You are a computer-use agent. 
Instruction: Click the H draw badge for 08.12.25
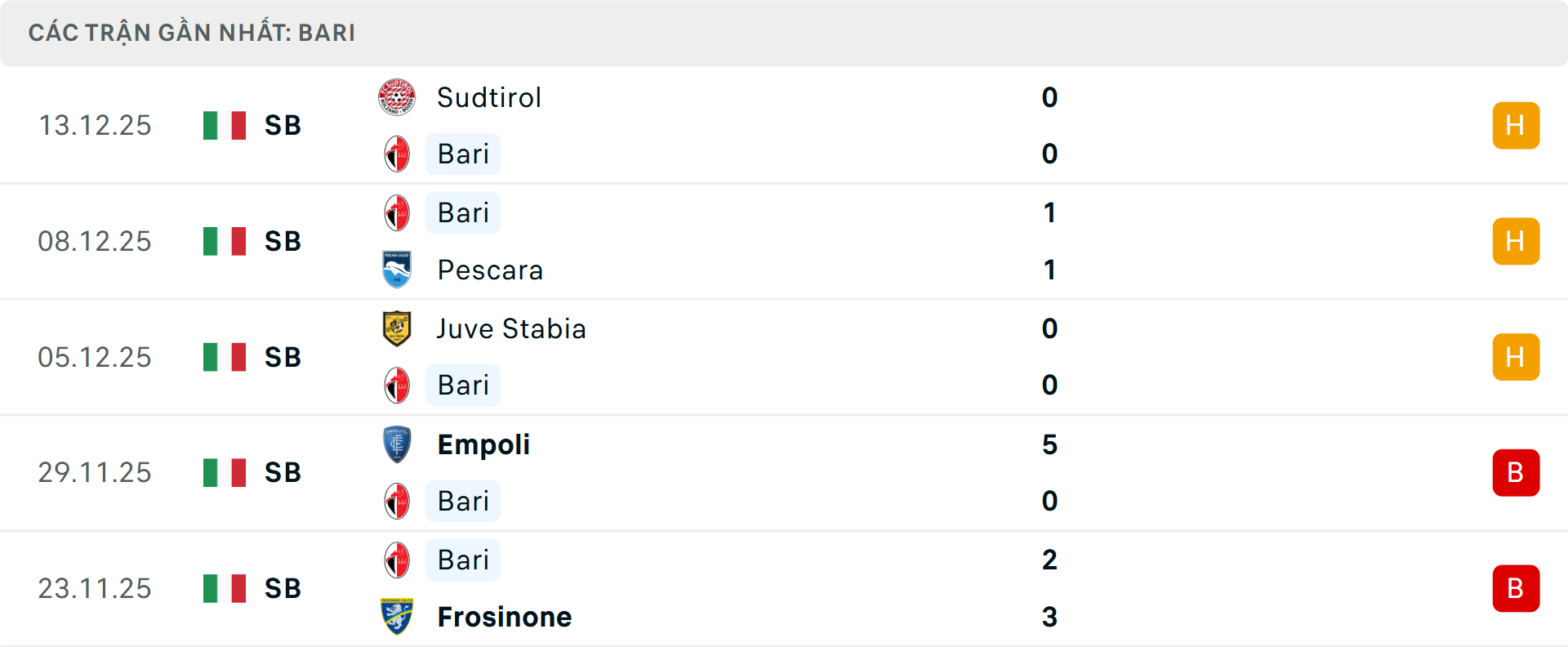pos(1516,241)
